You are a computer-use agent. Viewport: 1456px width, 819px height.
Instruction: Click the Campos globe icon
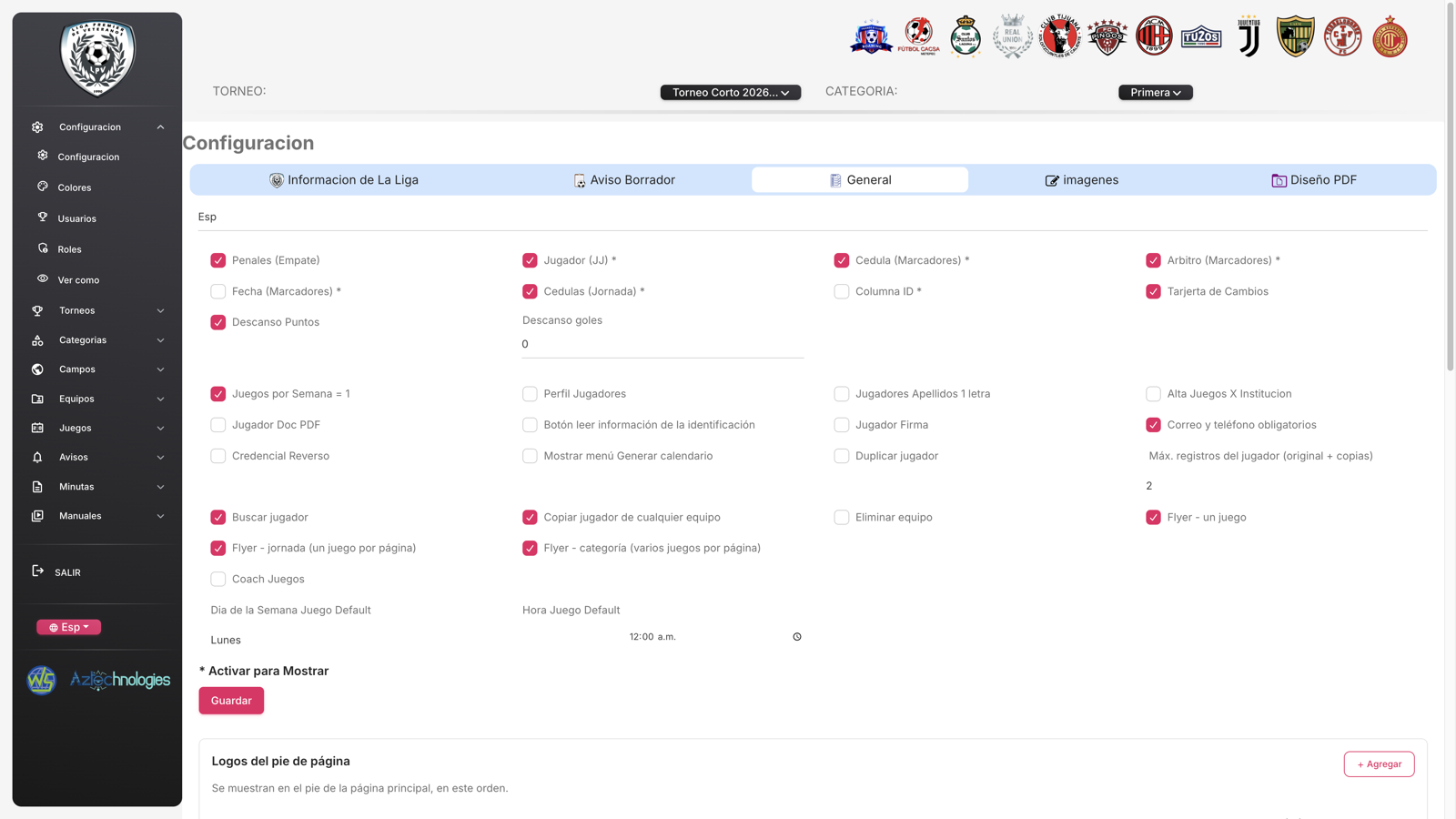[x=37, y=369]
